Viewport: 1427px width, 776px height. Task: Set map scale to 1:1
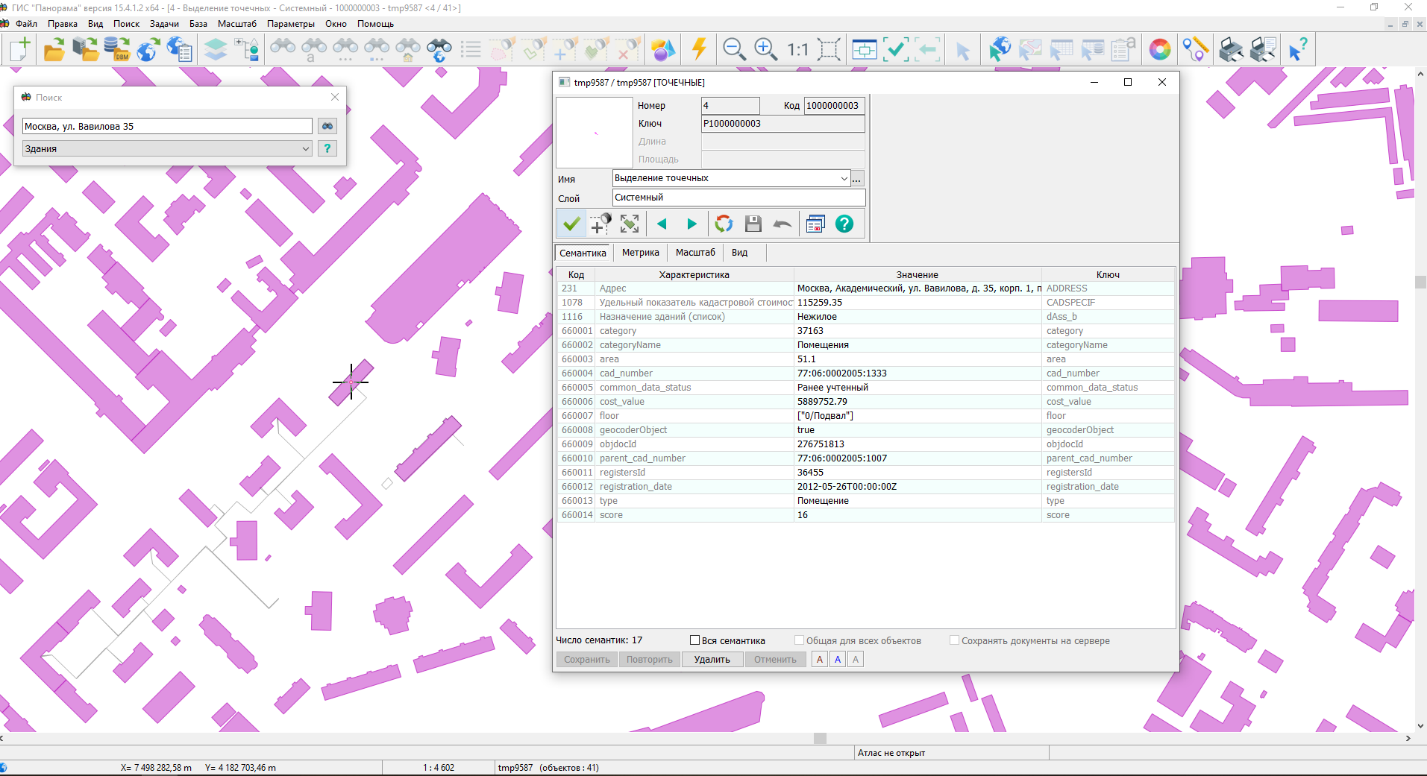798,49
